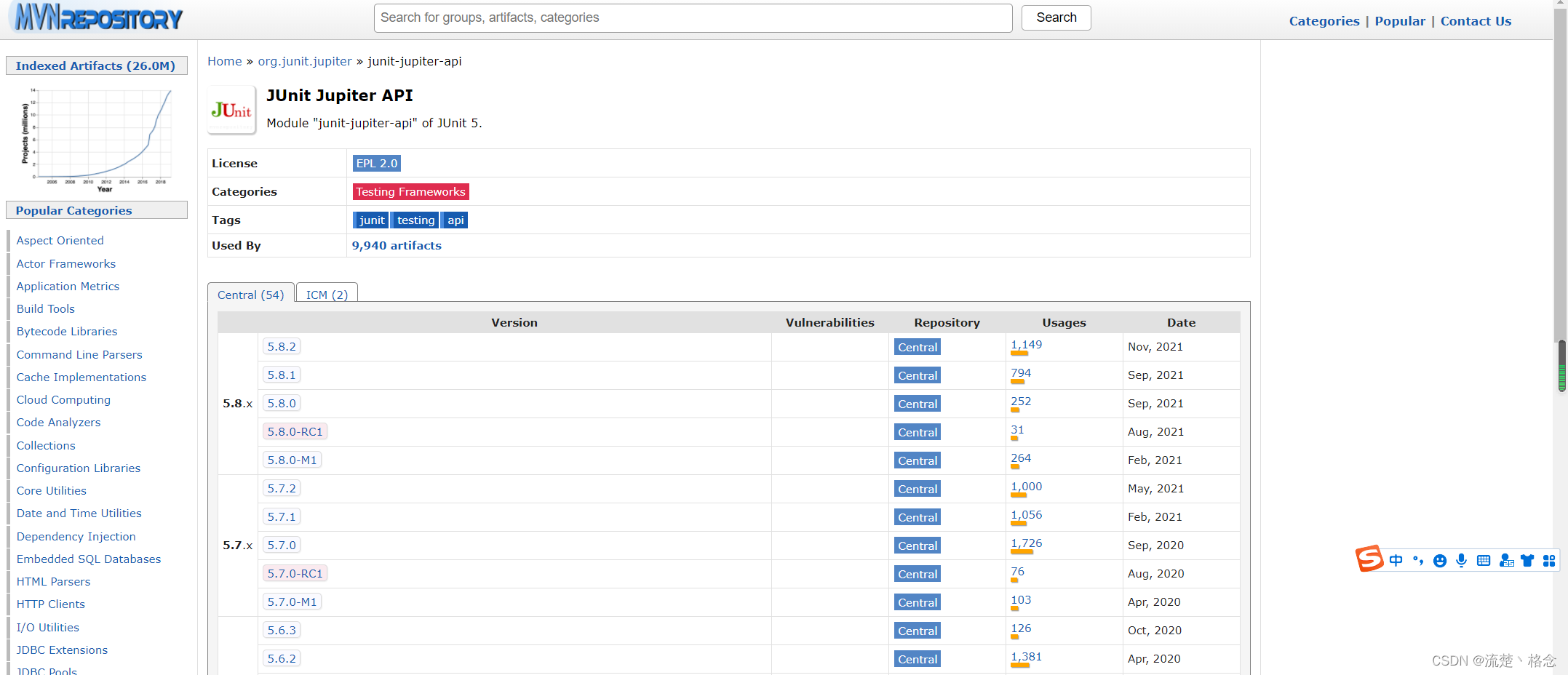This screenshot has height=675, width=1568.
Task: Click the user account icon in IME bar
Action: [x=1506, y=560]
